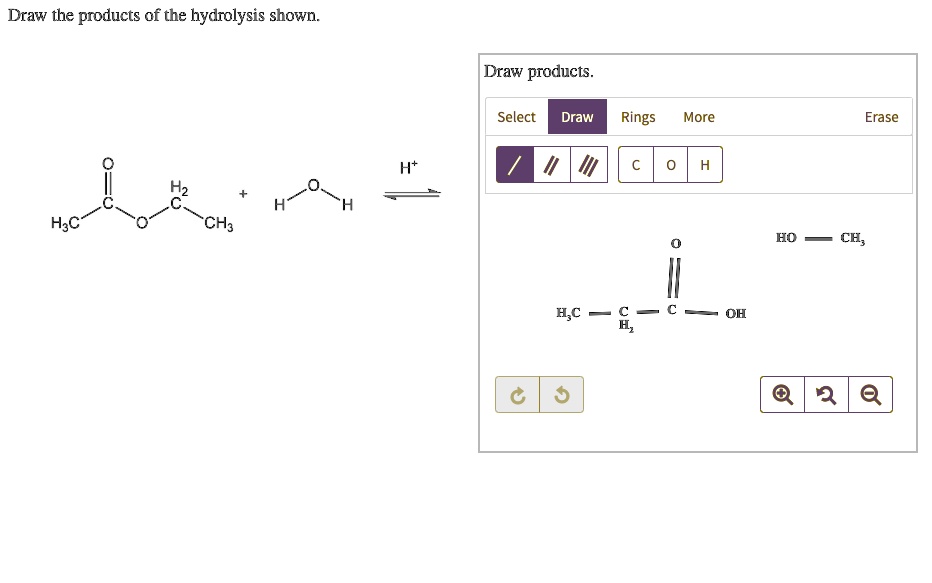The image size is (932, 583).
Task: Toggle the hydrogen atom H button
Action: pos(704,165)
